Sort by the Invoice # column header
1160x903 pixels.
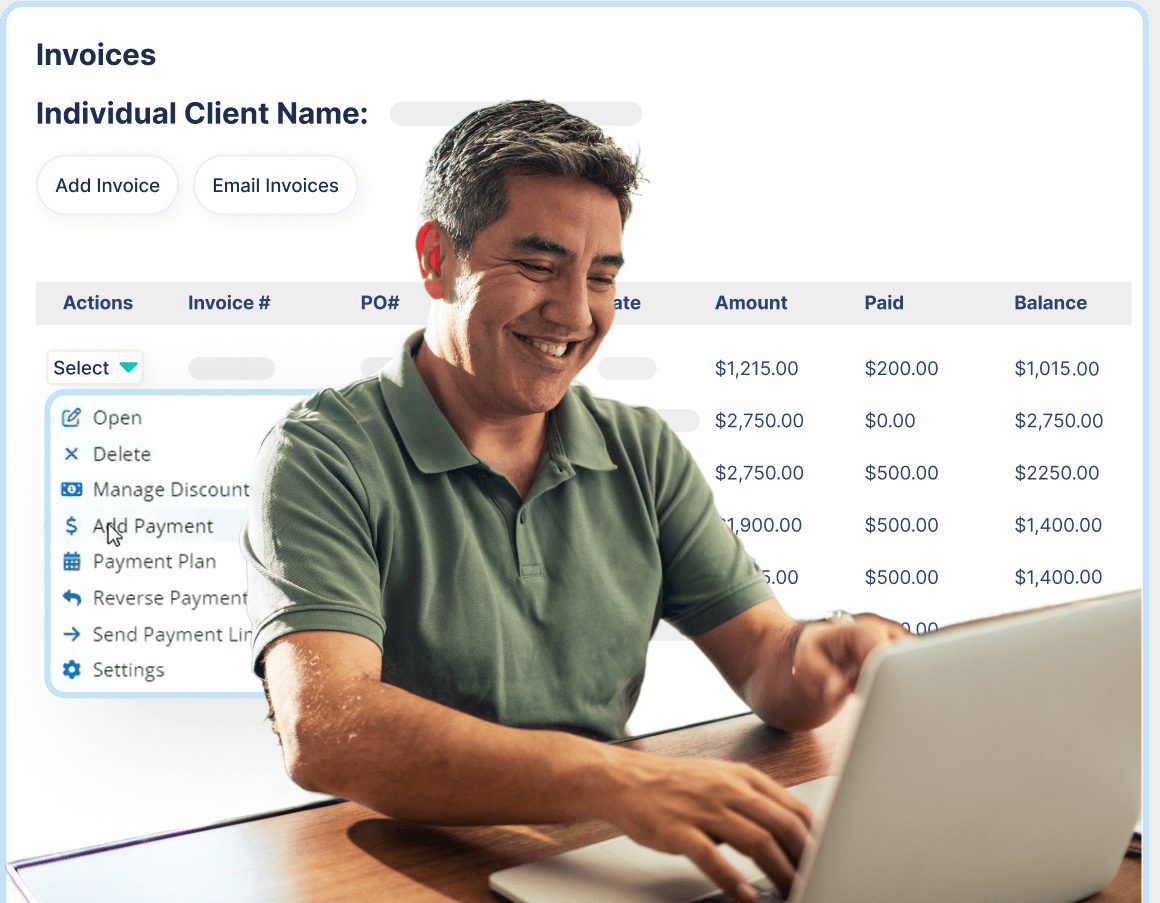pos(229,303)
